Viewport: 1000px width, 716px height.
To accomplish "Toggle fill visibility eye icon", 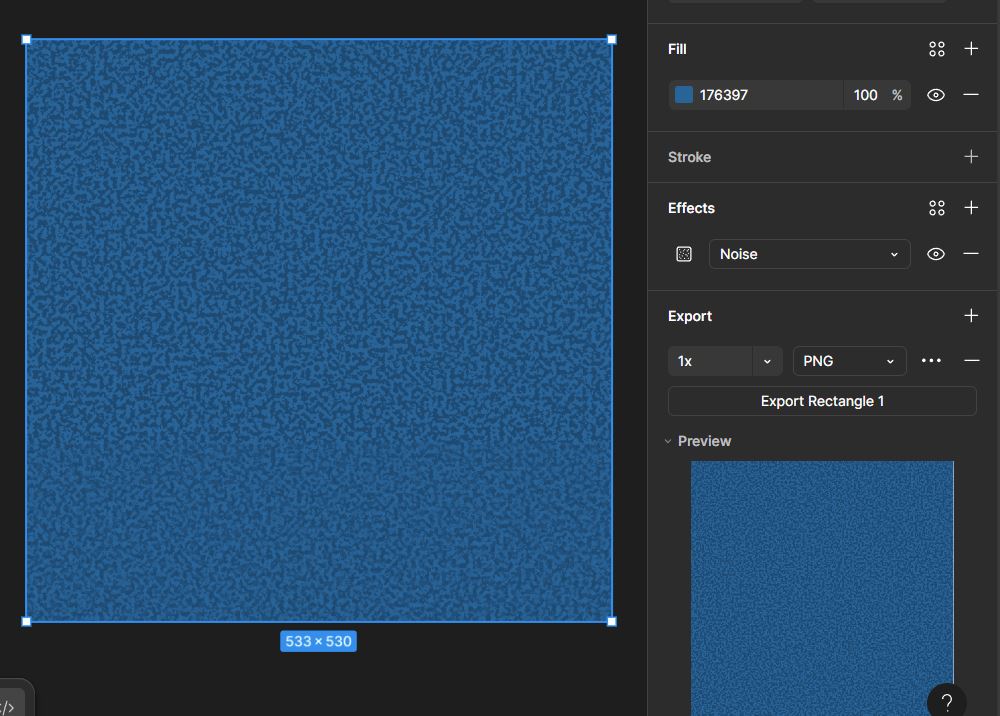I will 936,95.
